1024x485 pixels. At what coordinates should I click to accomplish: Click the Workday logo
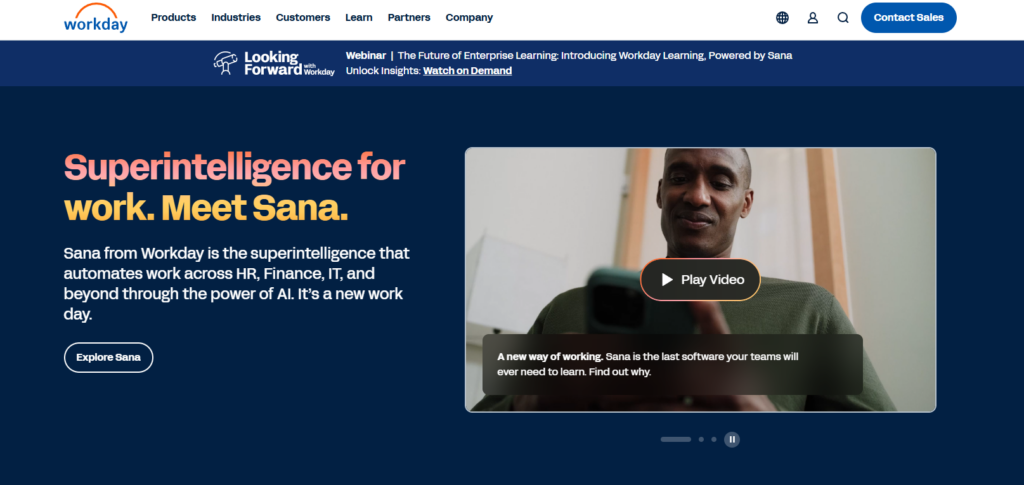click(95, 18)
